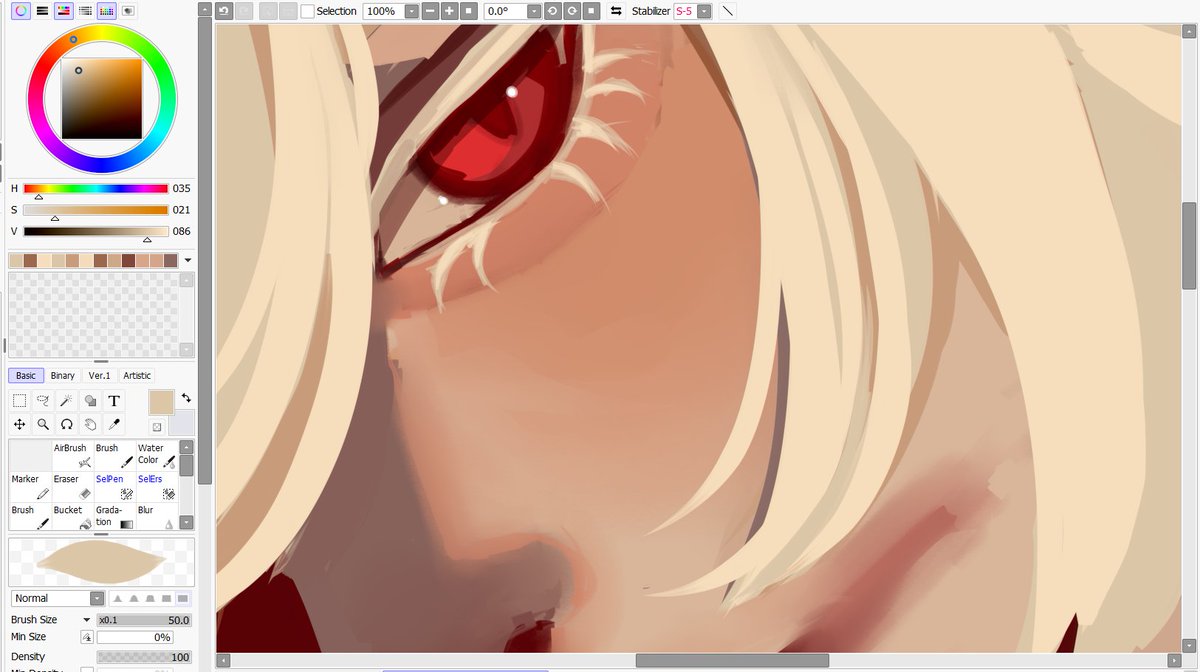Viewport: 1200px width, 672px height.
Task: Toggle the scratchpad panel icon
Action: coord(129,10)
